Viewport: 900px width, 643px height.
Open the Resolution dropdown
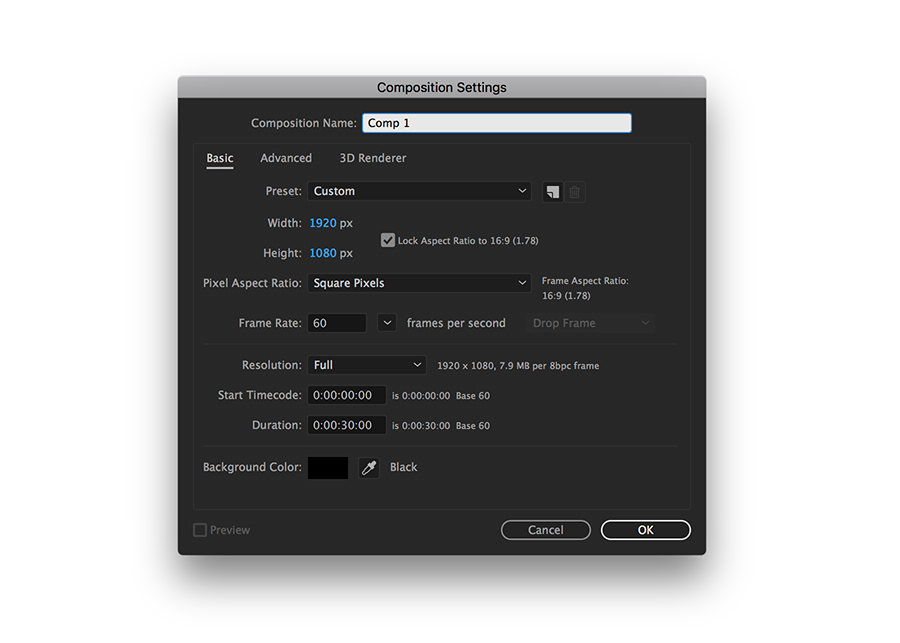tap(367, 365)
